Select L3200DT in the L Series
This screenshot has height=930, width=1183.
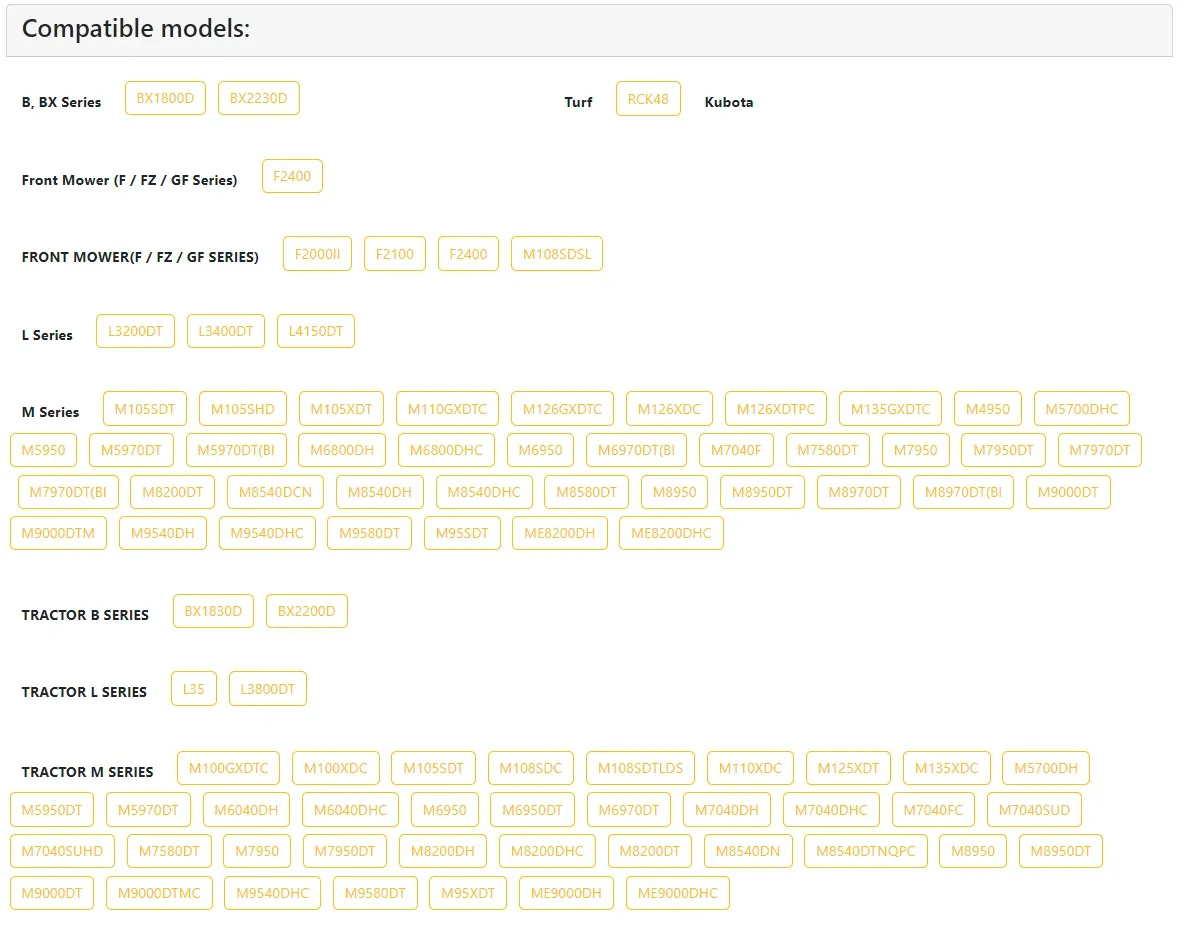pos(135,331)
